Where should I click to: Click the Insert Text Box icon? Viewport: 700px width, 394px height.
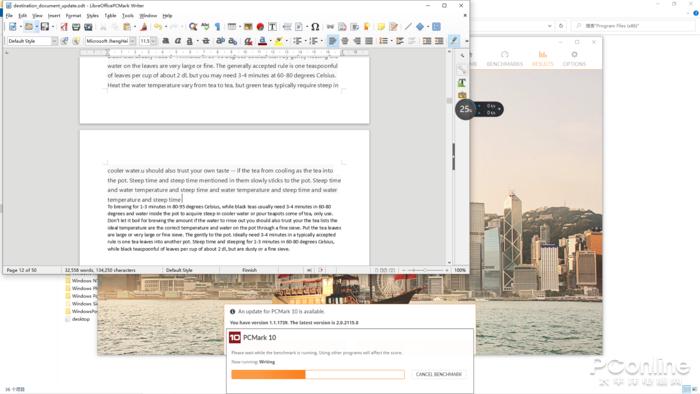(x=272, y=27)
